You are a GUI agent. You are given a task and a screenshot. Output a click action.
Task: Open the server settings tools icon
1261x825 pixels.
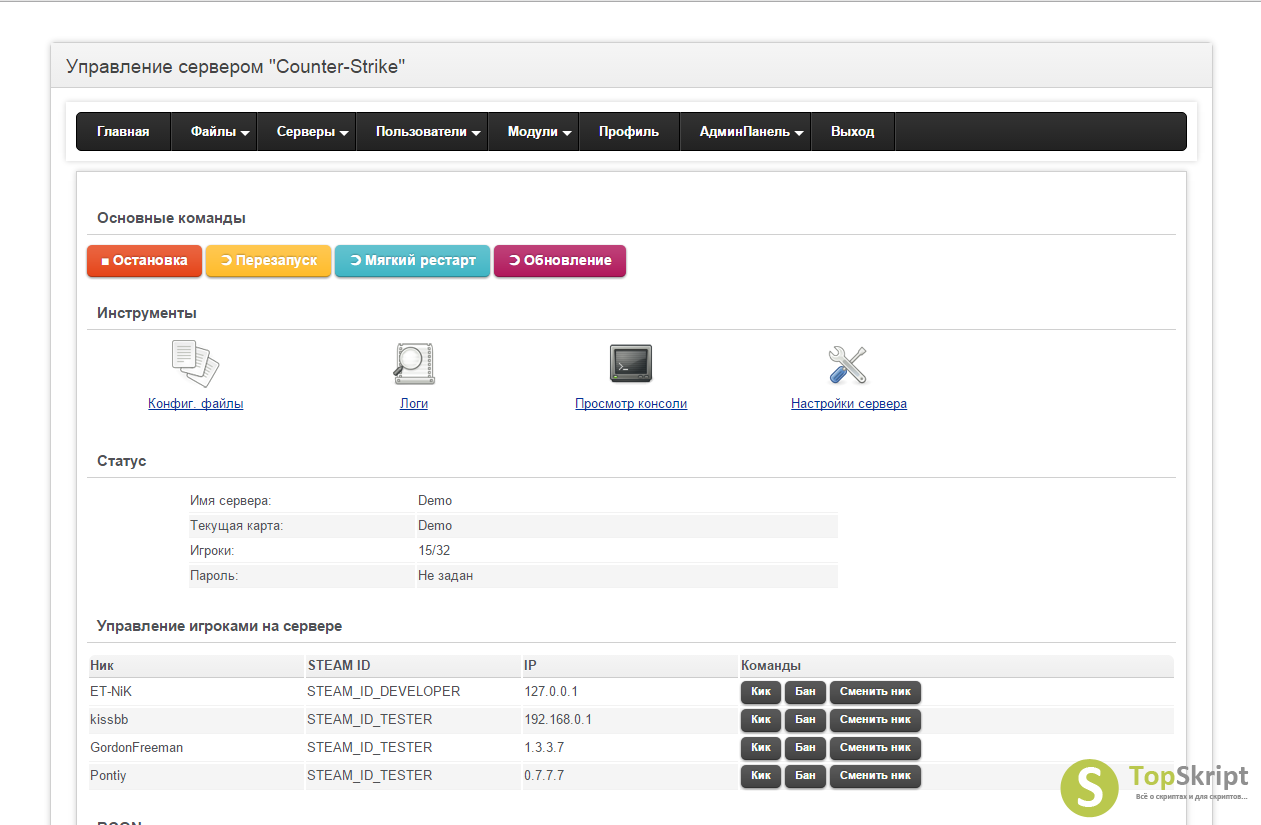848,364
